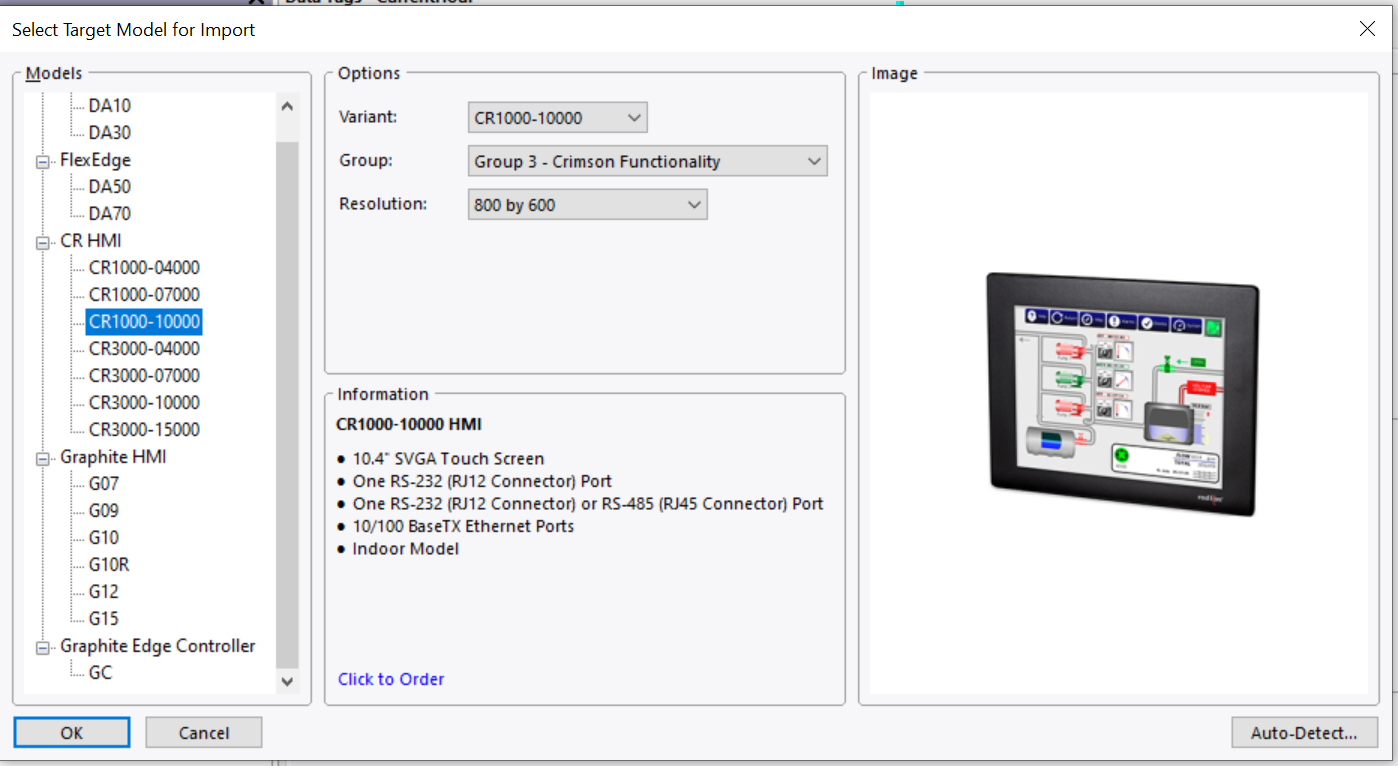Collapse the FlexEdge tree group

[43, 161]
